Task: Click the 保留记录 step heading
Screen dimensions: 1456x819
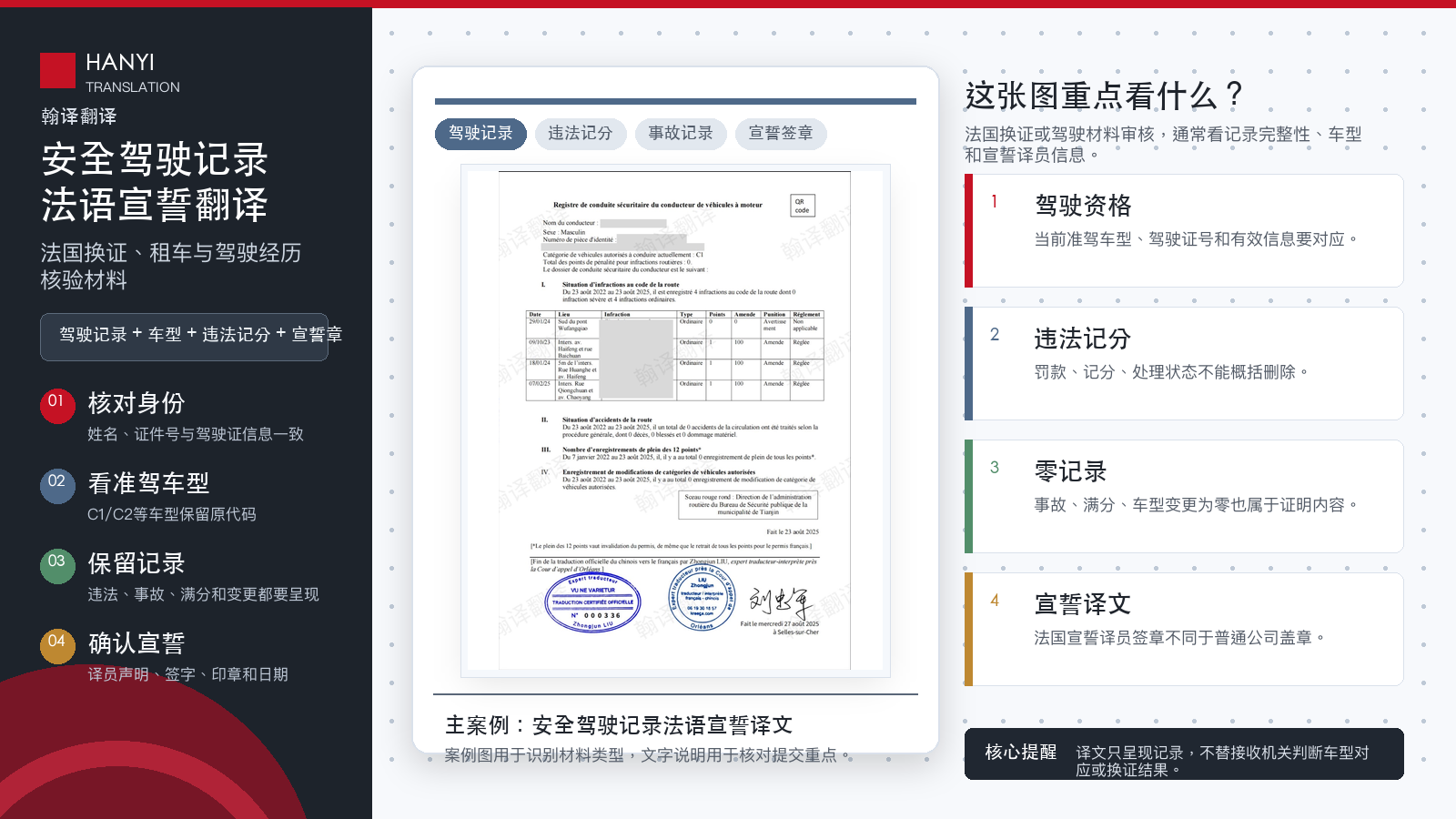Action: point(136,563)
